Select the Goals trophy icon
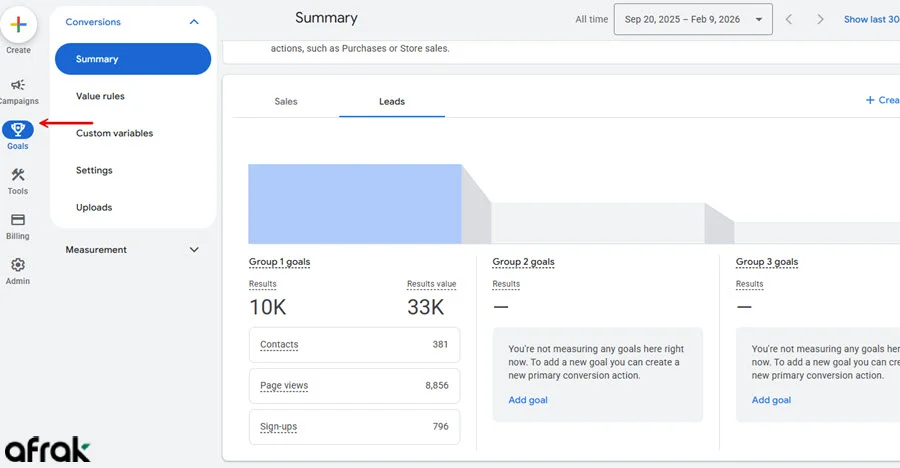This screenshot has height=468, width=900. (x=18, y=130)
